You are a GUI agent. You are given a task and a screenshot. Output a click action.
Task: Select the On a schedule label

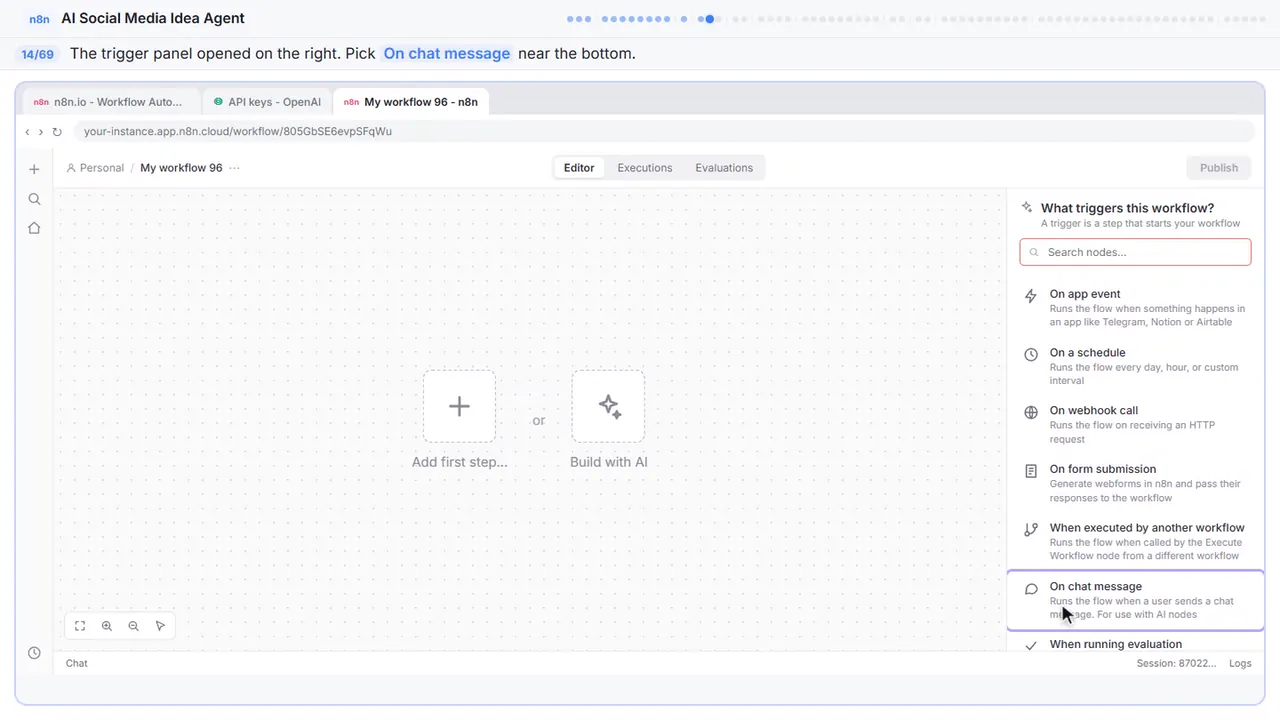[x=1087, y=352]
